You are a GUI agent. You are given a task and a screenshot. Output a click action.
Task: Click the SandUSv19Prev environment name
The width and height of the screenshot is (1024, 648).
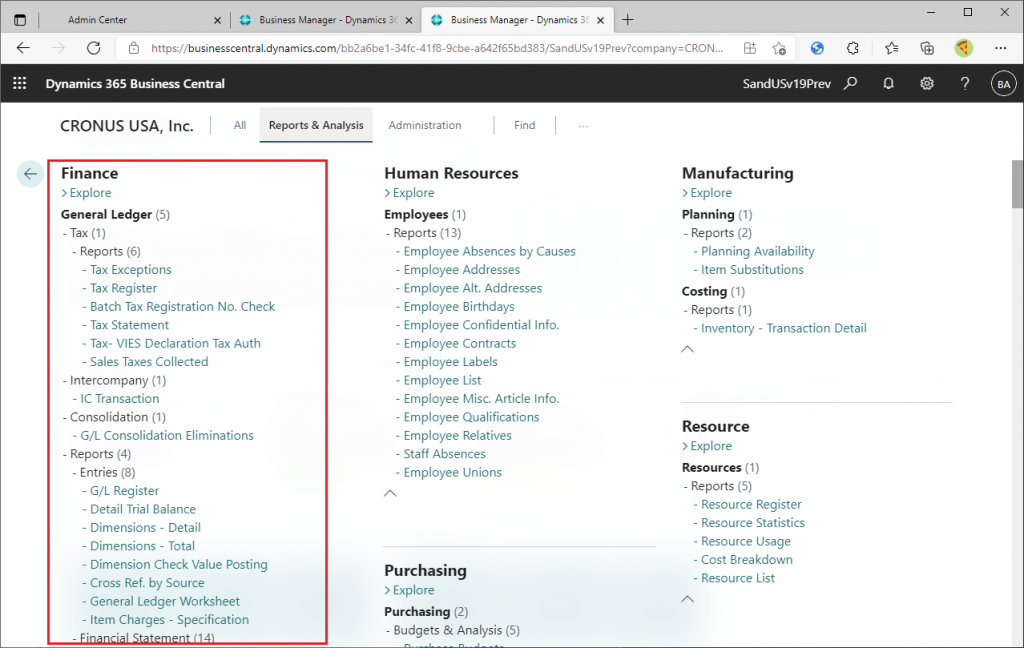(x=786, y=84)
